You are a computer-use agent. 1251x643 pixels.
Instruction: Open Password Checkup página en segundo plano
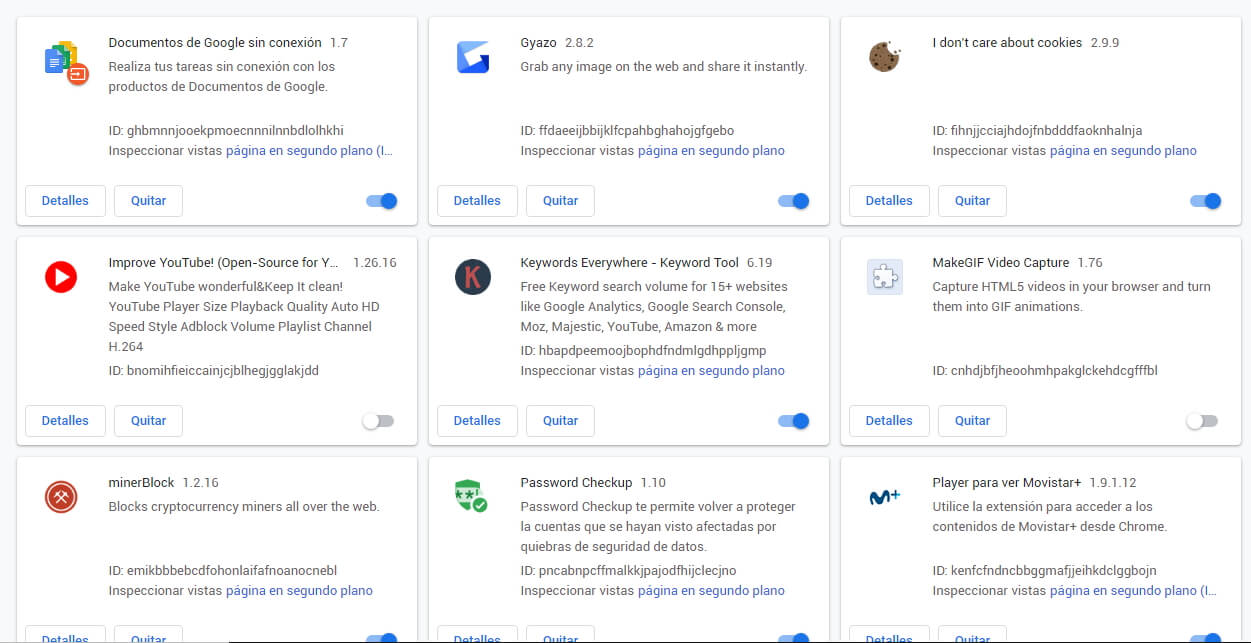click(711, 591)
